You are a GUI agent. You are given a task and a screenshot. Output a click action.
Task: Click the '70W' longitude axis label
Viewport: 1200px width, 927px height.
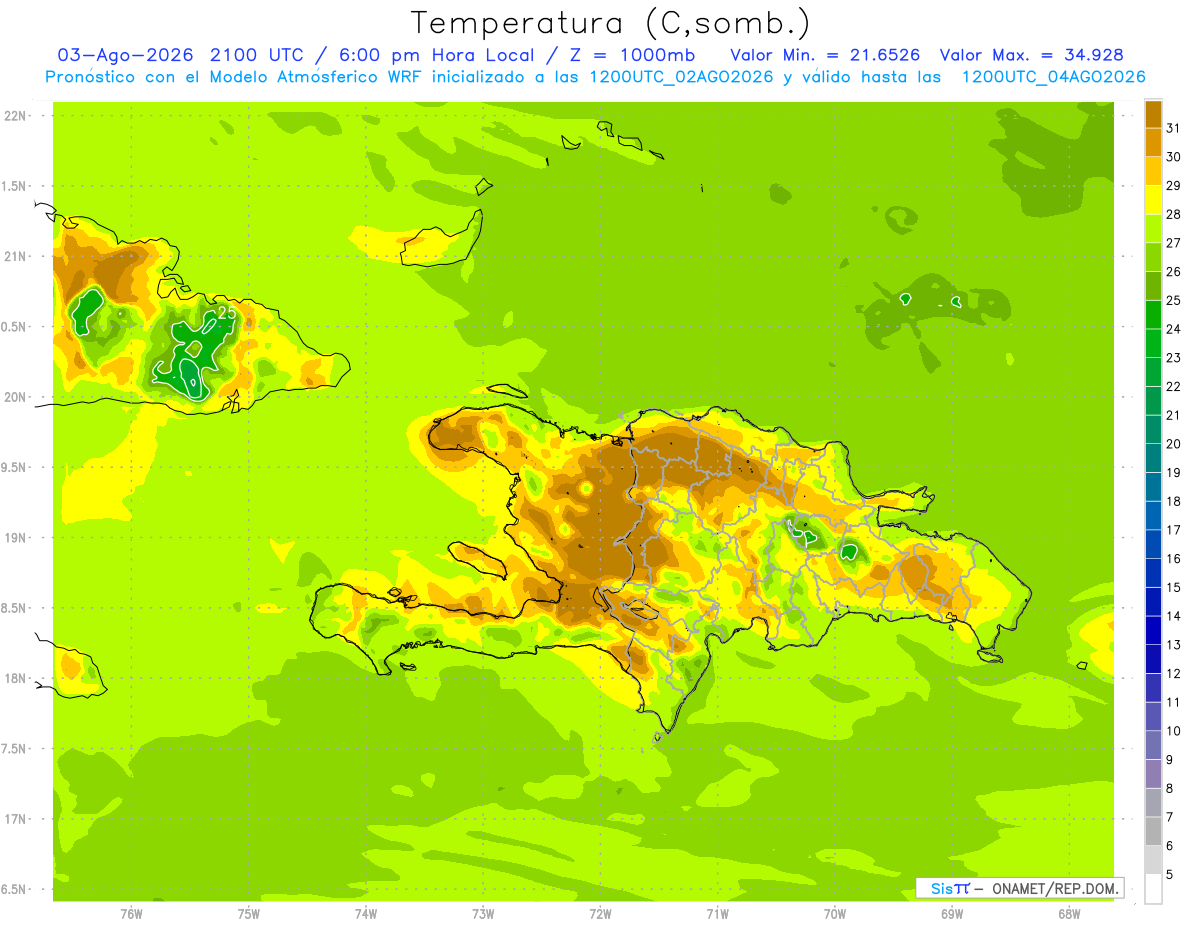pos(835,914)
